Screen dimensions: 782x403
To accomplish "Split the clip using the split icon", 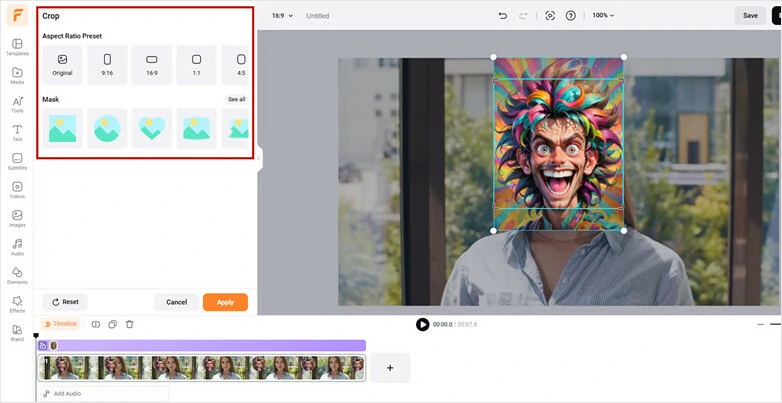I will click(x=96, y=324).
